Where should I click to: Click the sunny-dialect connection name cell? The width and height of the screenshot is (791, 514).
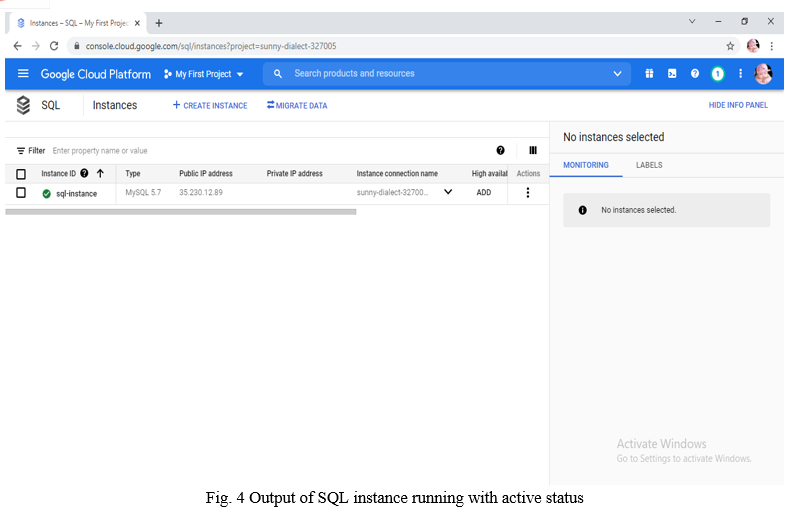point(392,192)
